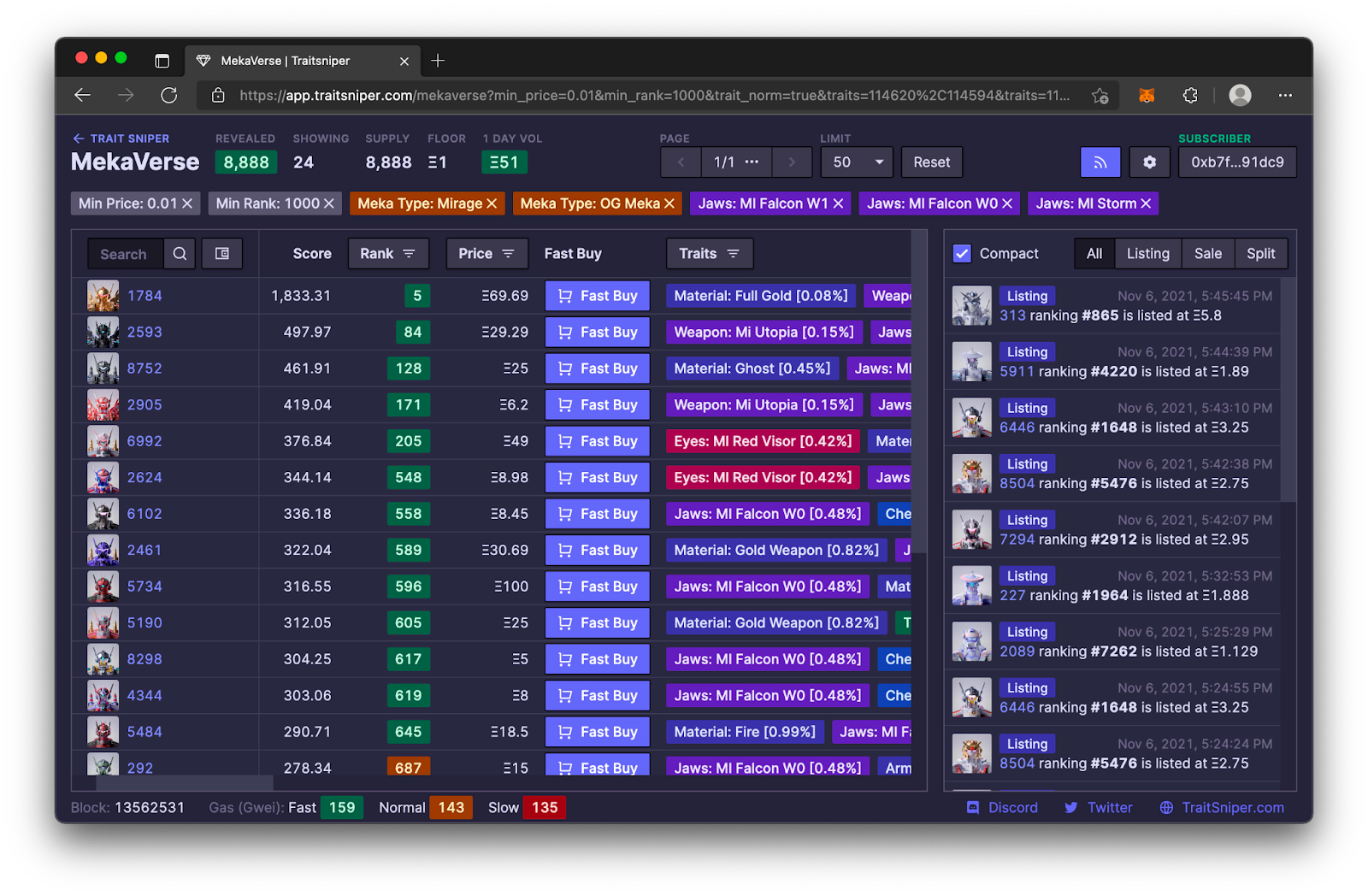Switch to Sale feed tab
Screen dimensions: 1368x896
1207,254
